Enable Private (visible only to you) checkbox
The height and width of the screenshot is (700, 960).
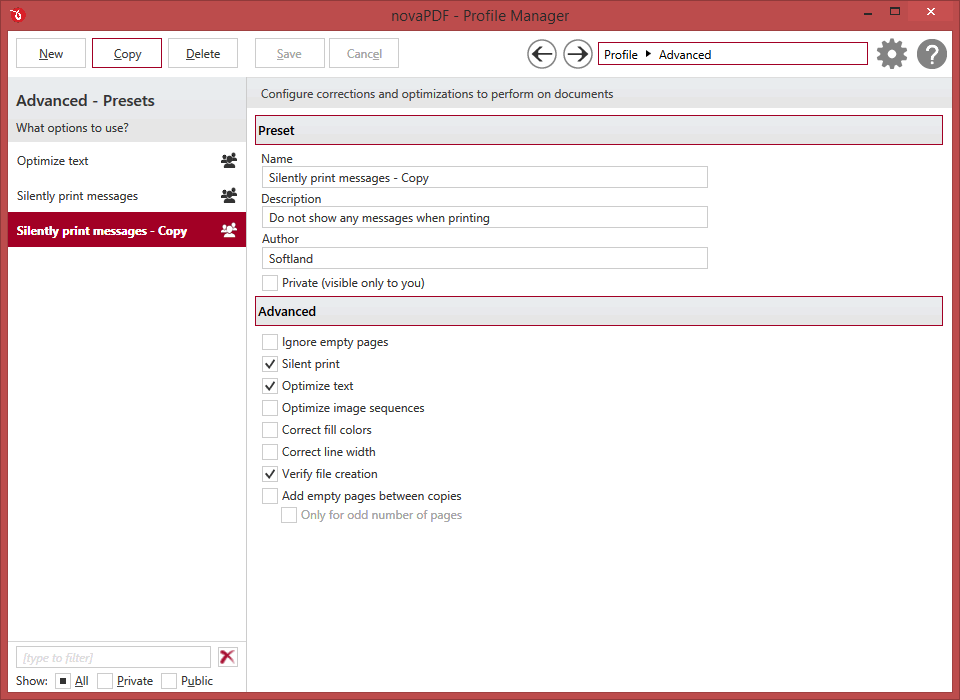(270, 283)
